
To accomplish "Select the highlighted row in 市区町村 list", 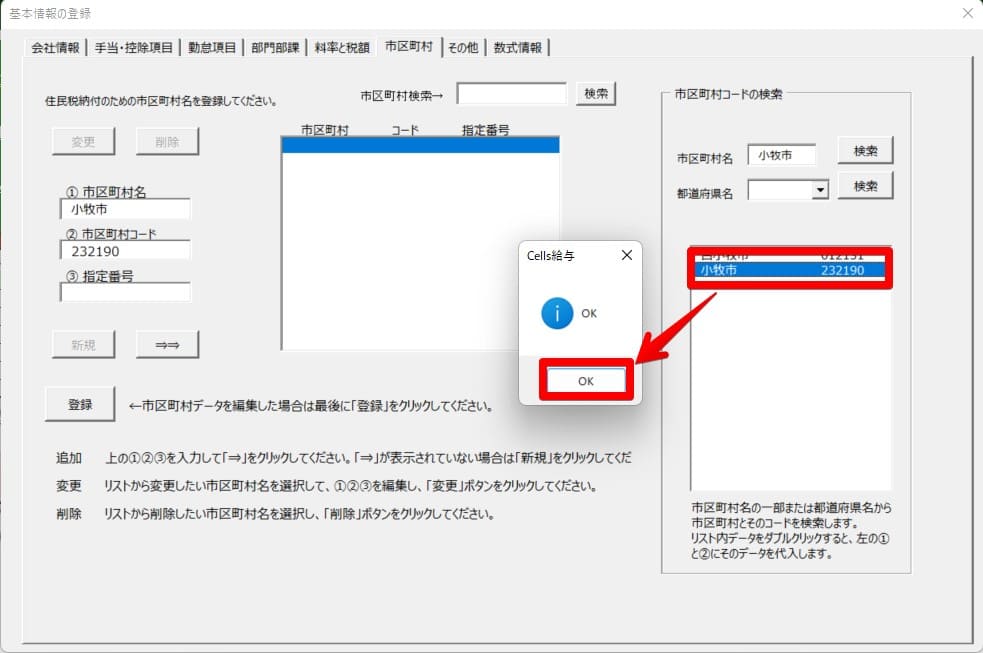I will click(x=420, y=145).
